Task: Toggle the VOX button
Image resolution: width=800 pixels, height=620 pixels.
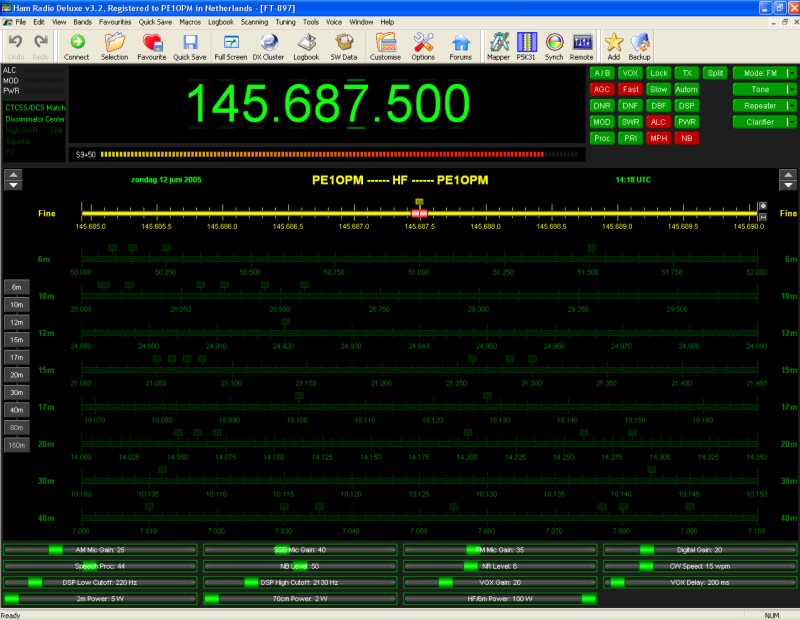Action: [x=630, y=73]
